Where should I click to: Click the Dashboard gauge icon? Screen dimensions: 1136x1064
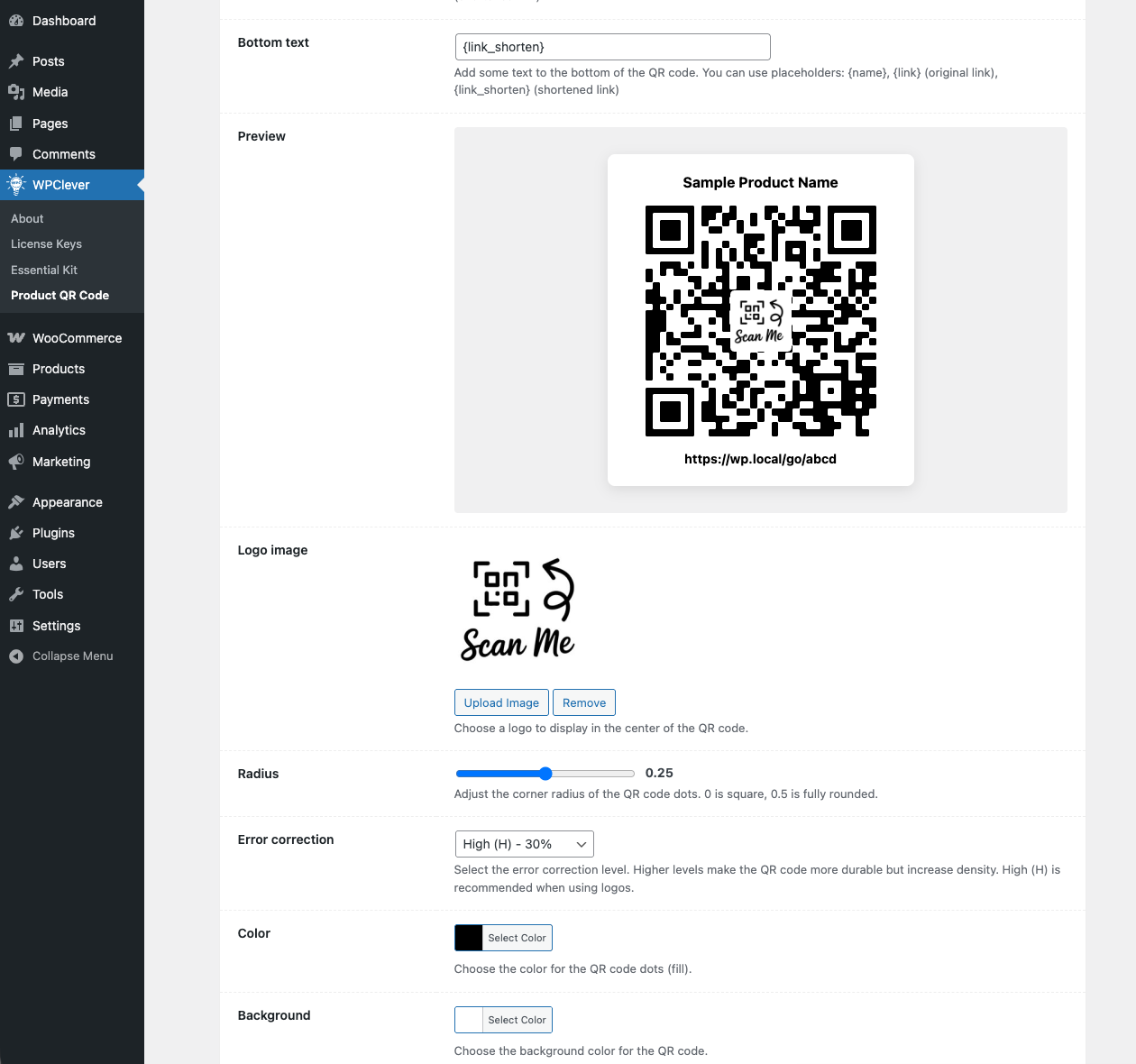click(16, 21)
